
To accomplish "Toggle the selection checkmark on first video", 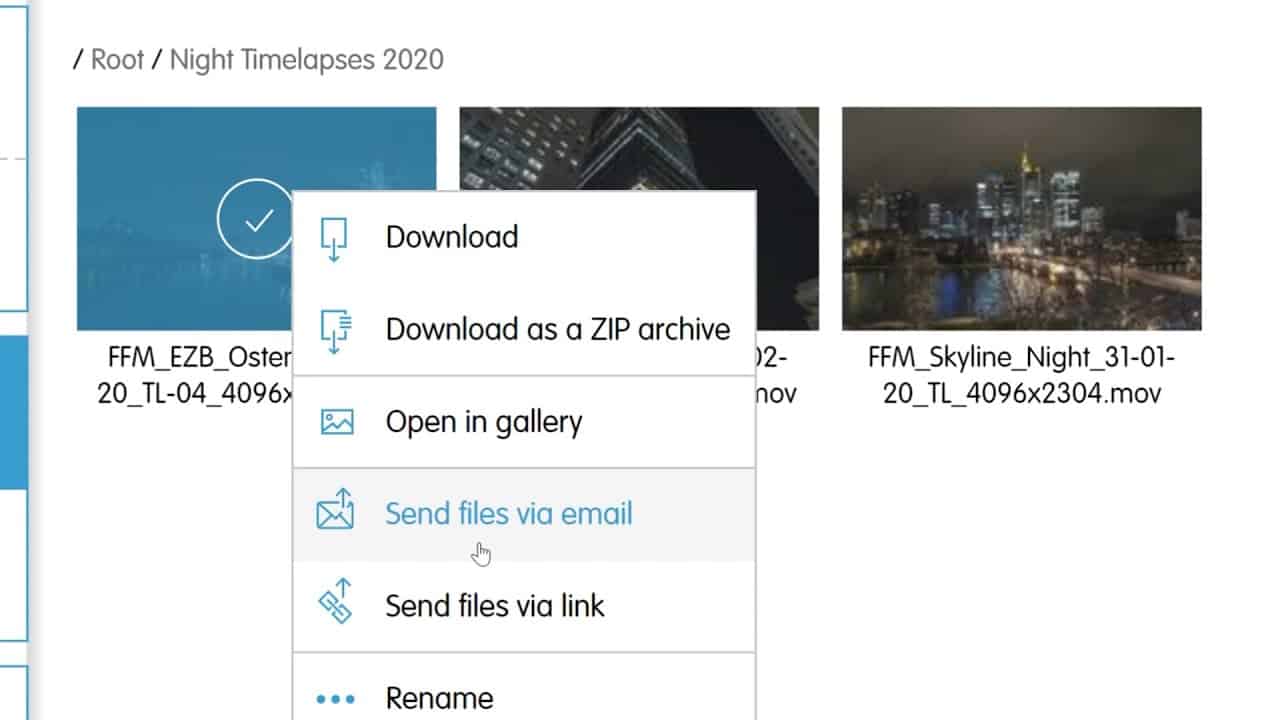I will click(256, 219).
